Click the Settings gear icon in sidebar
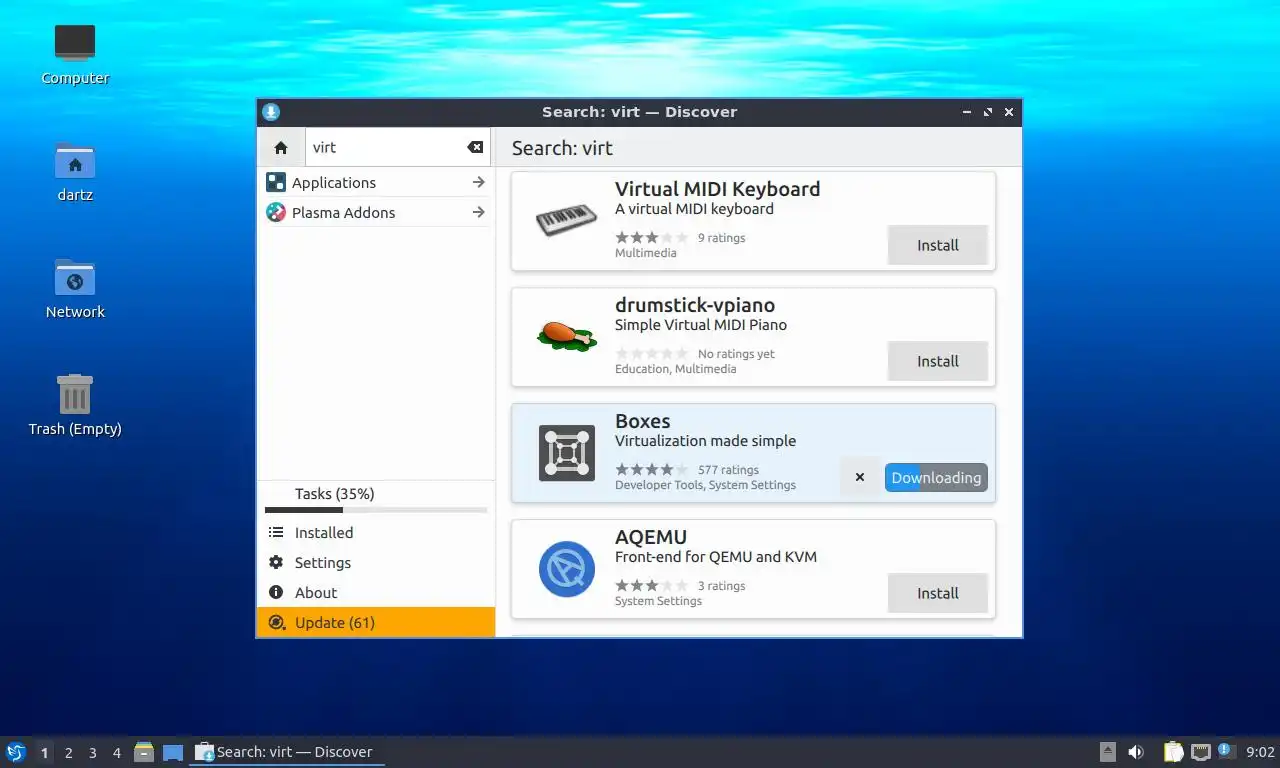 click(x=276, y=563)
